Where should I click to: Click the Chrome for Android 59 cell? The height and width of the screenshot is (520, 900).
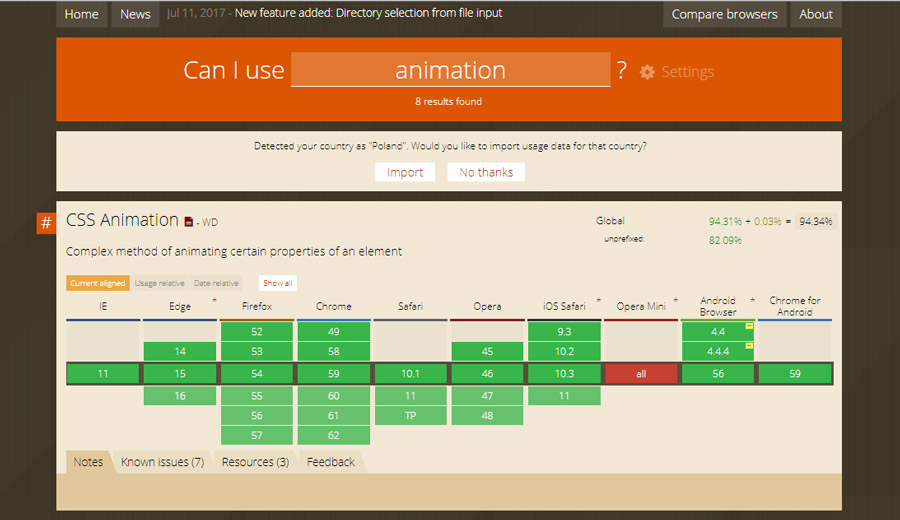click(x=795, y=374)
